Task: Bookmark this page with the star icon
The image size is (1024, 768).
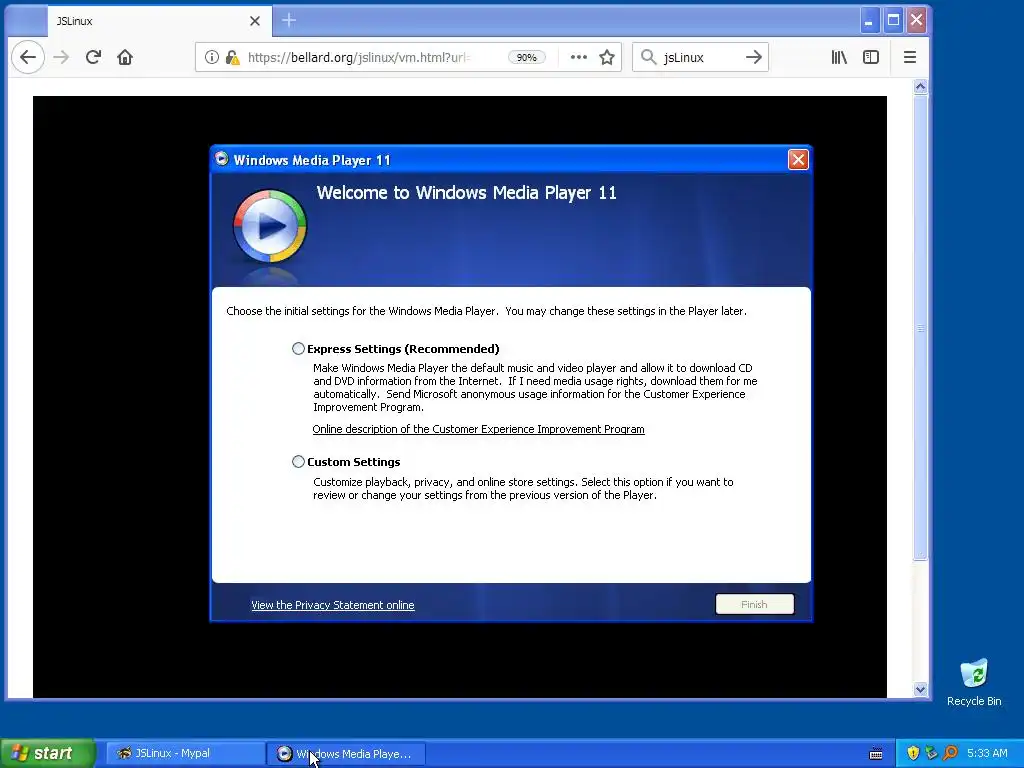Action: tap(607, 57)
